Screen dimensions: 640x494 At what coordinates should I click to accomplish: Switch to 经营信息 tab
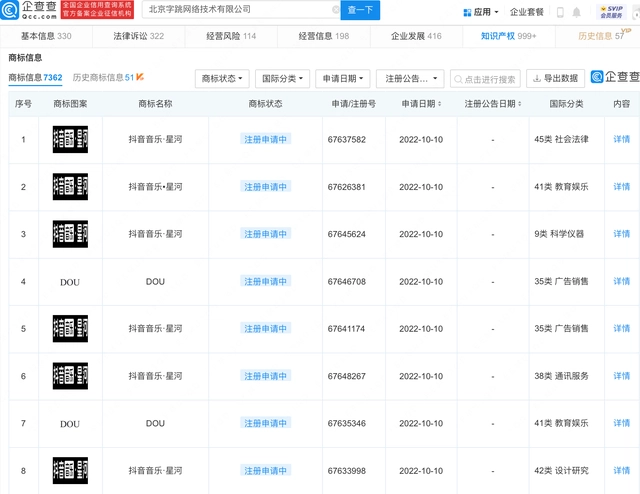click(x=324, y=36)
